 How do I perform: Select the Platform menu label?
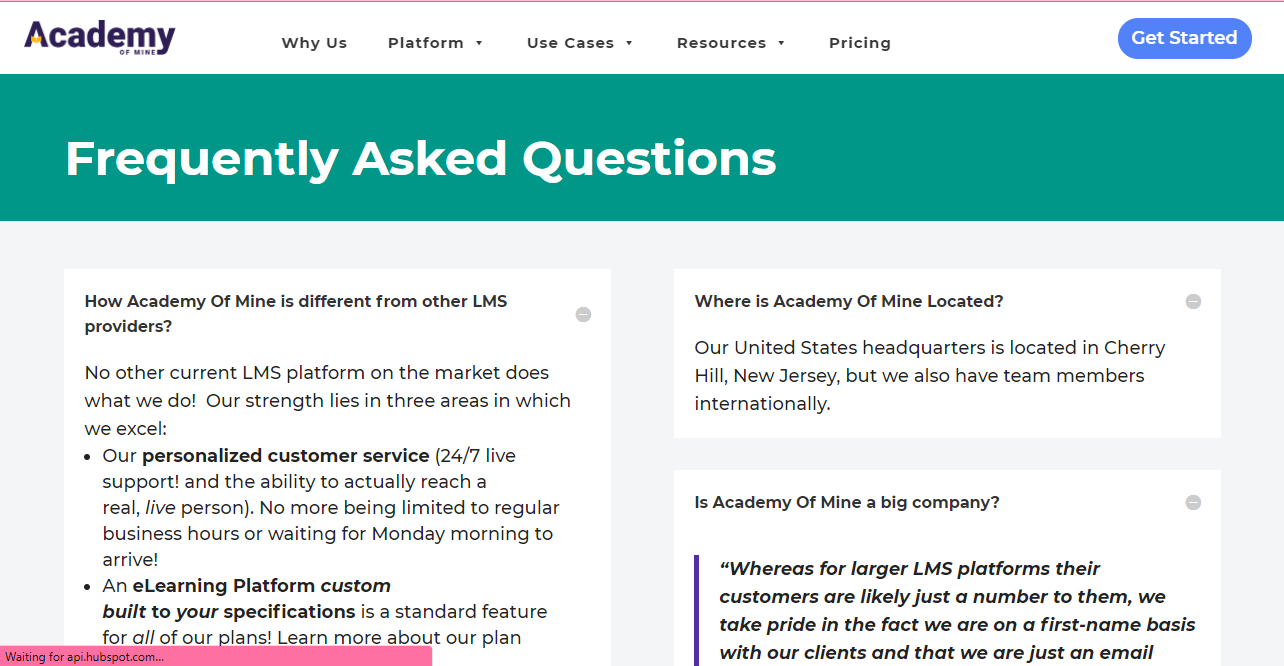[x=426, y=43]
